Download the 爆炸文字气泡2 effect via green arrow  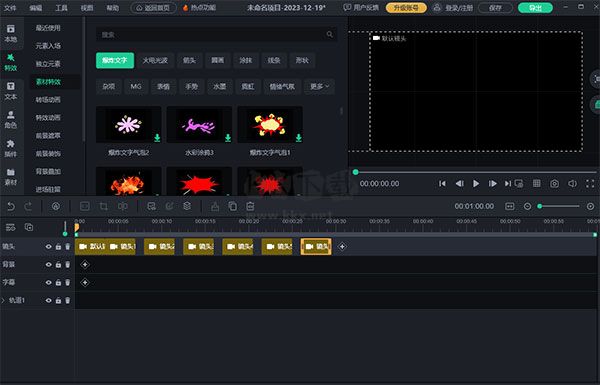pyautogui.click(x=157, y=138)
